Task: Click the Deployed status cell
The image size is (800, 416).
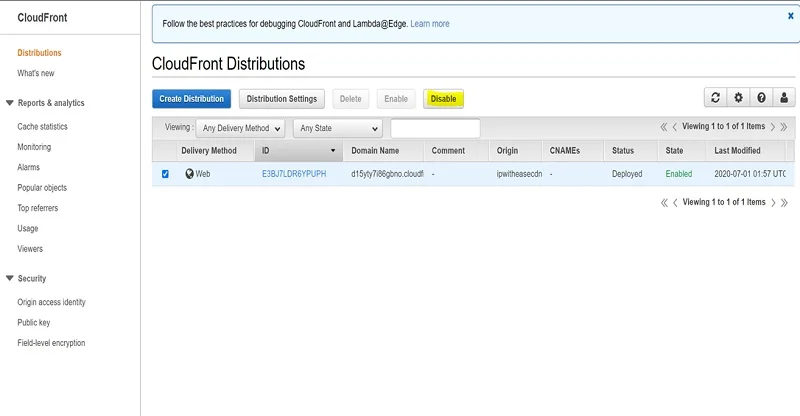Action: point(627,174)
